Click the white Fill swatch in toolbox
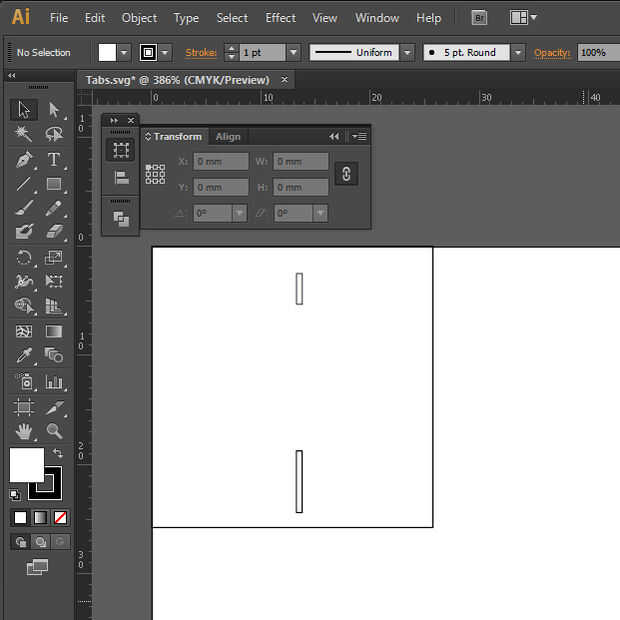The image size is (620, 620). (26, 465)
